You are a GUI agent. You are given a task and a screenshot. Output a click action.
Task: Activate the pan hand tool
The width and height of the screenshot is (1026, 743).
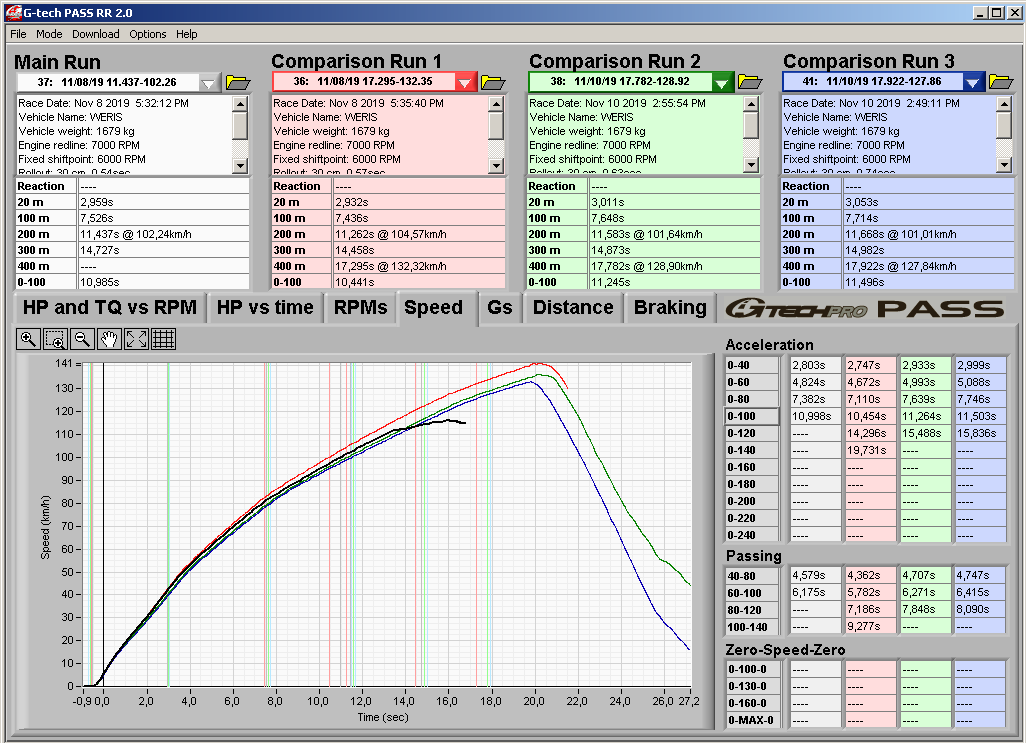[110, 339]
